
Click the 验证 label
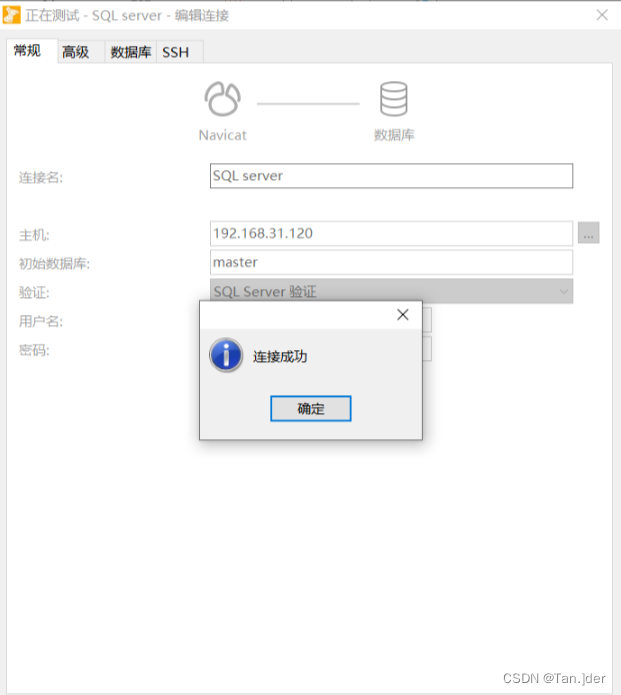[x=34, y=293]
